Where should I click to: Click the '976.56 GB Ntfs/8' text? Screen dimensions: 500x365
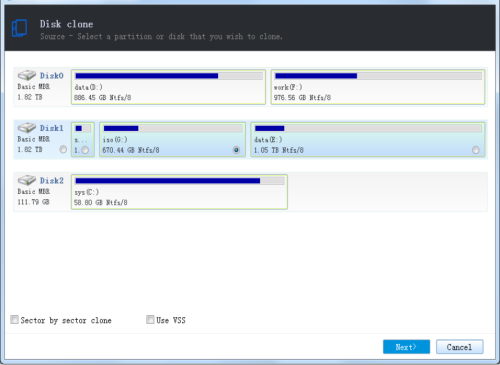[x=302, y=98]
